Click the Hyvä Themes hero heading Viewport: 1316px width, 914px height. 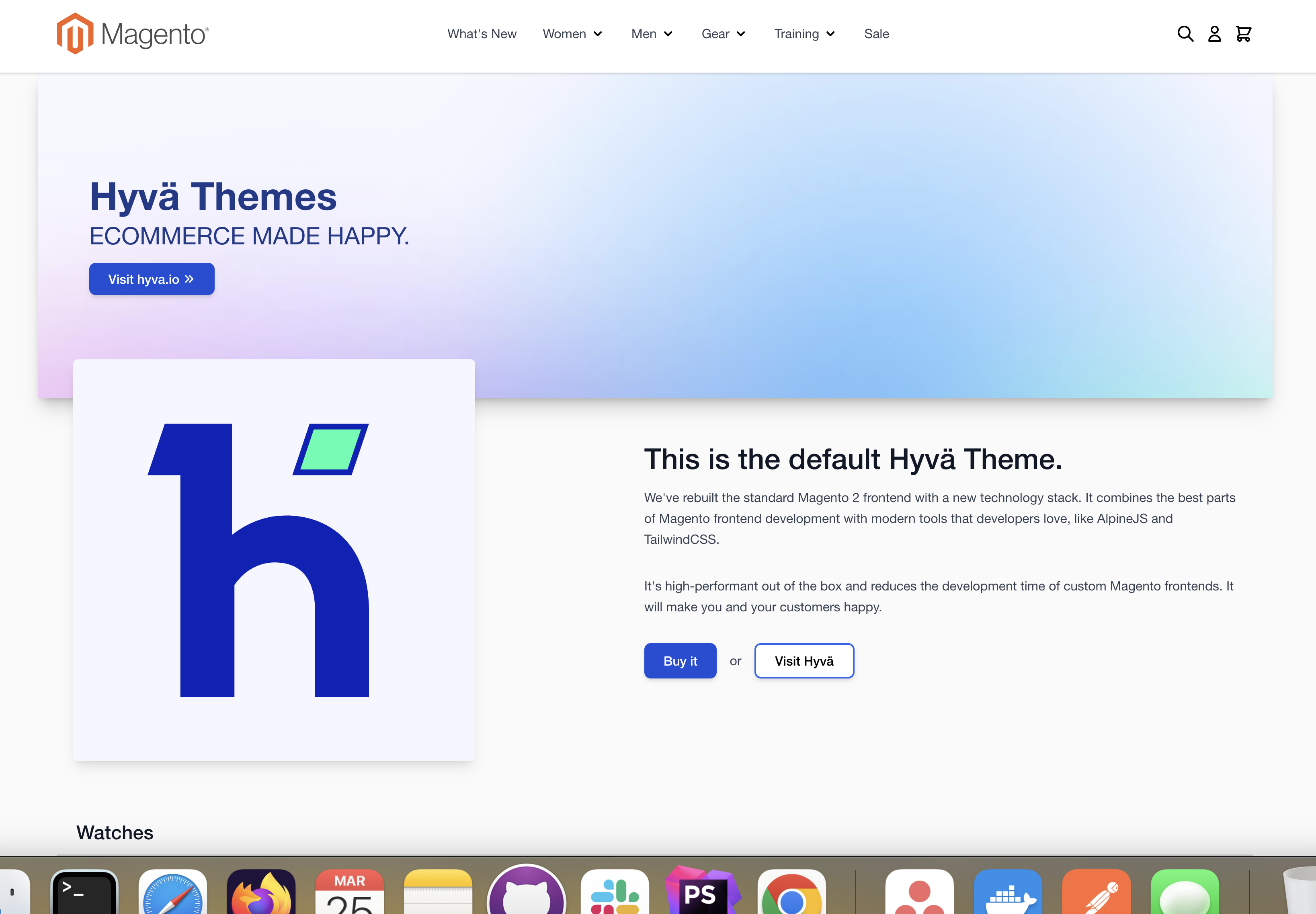213,197
